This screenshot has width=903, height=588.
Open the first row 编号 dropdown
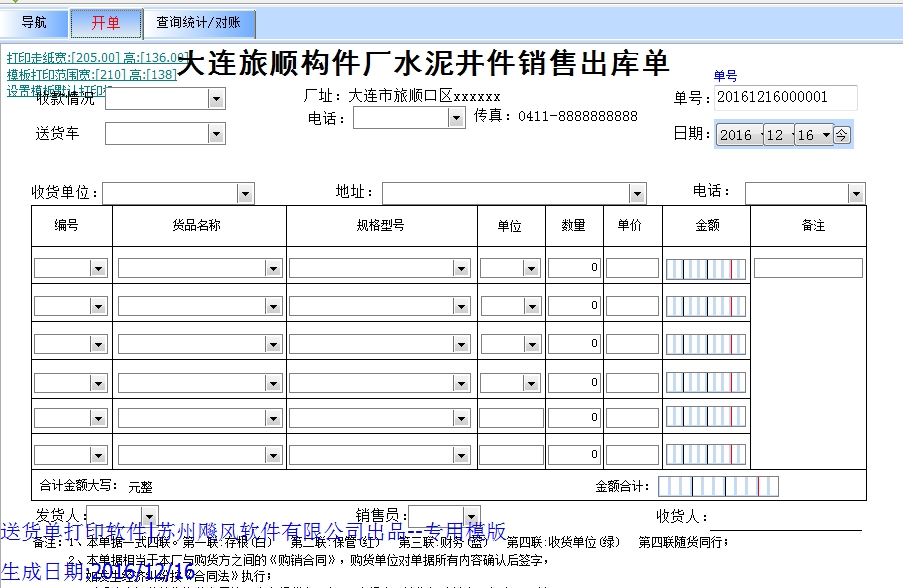(x=98, y=268)
